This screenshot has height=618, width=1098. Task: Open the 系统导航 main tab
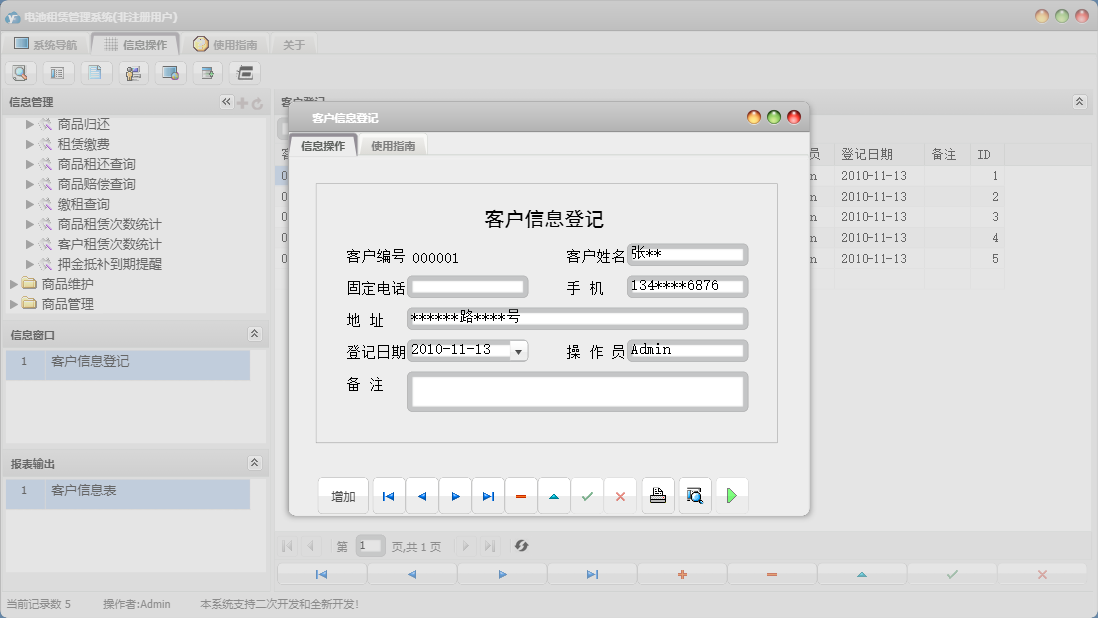click(x=45, y=44)
